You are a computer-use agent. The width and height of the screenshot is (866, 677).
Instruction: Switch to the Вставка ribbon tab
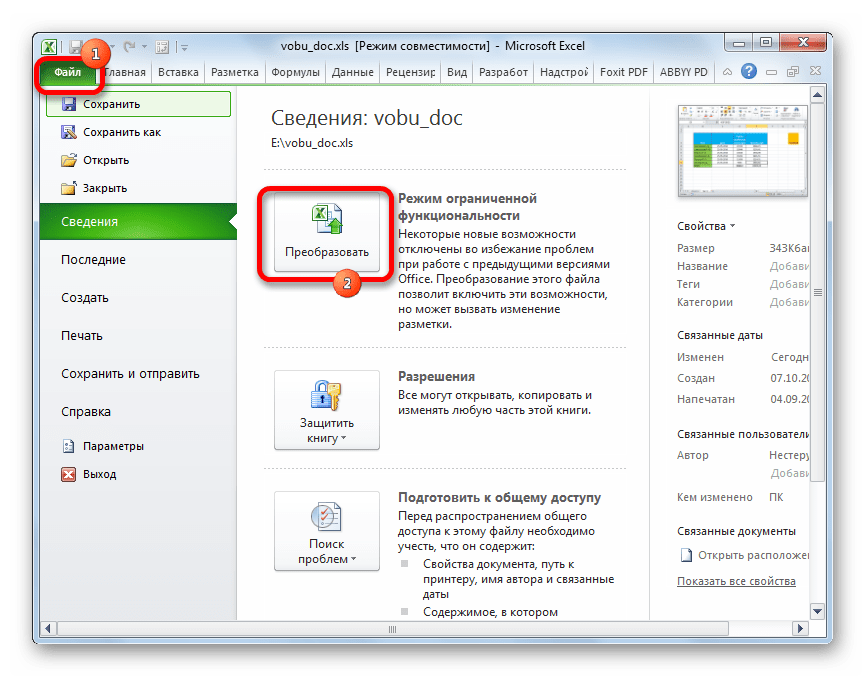[x=178, y=72]
